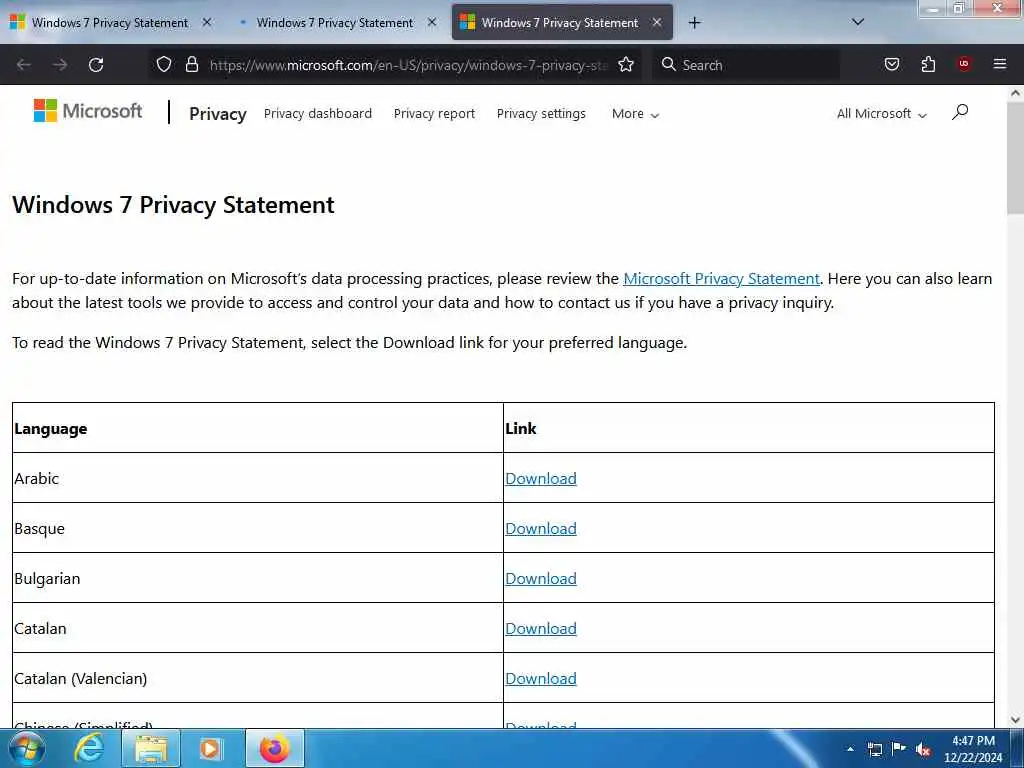Open Privacy dashboard nav item
1024x768 pixels.
pos(317,114)
